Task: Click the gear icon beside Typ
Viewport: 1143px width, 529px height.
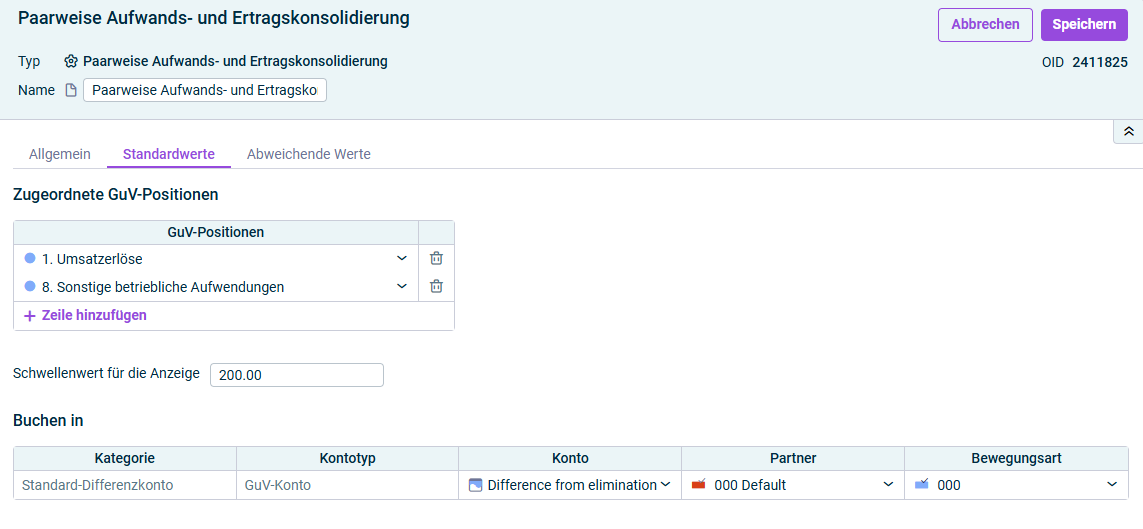Action: click(x=71, y=61)
